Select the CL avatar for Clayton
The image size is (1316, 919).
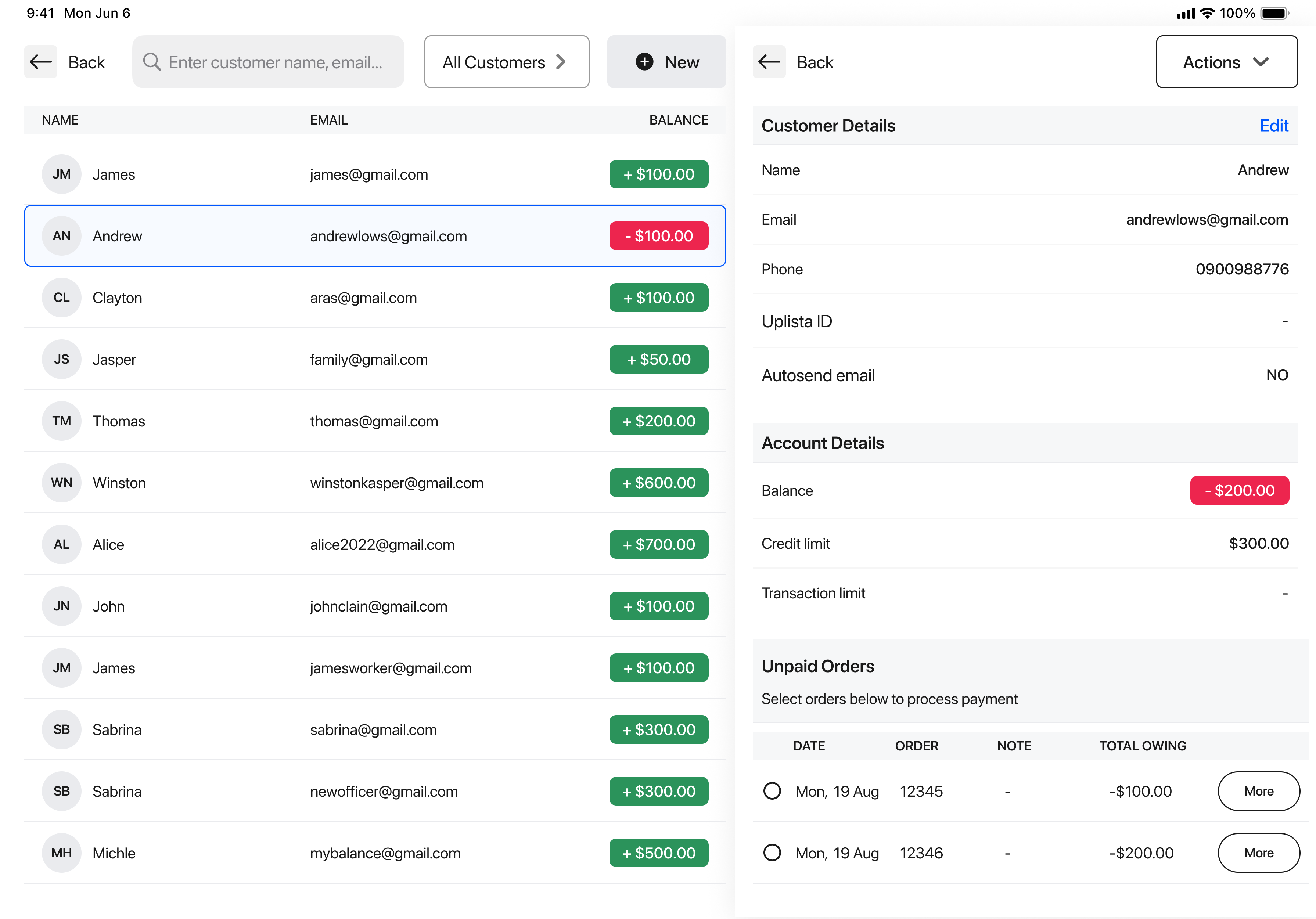point(61,298)
